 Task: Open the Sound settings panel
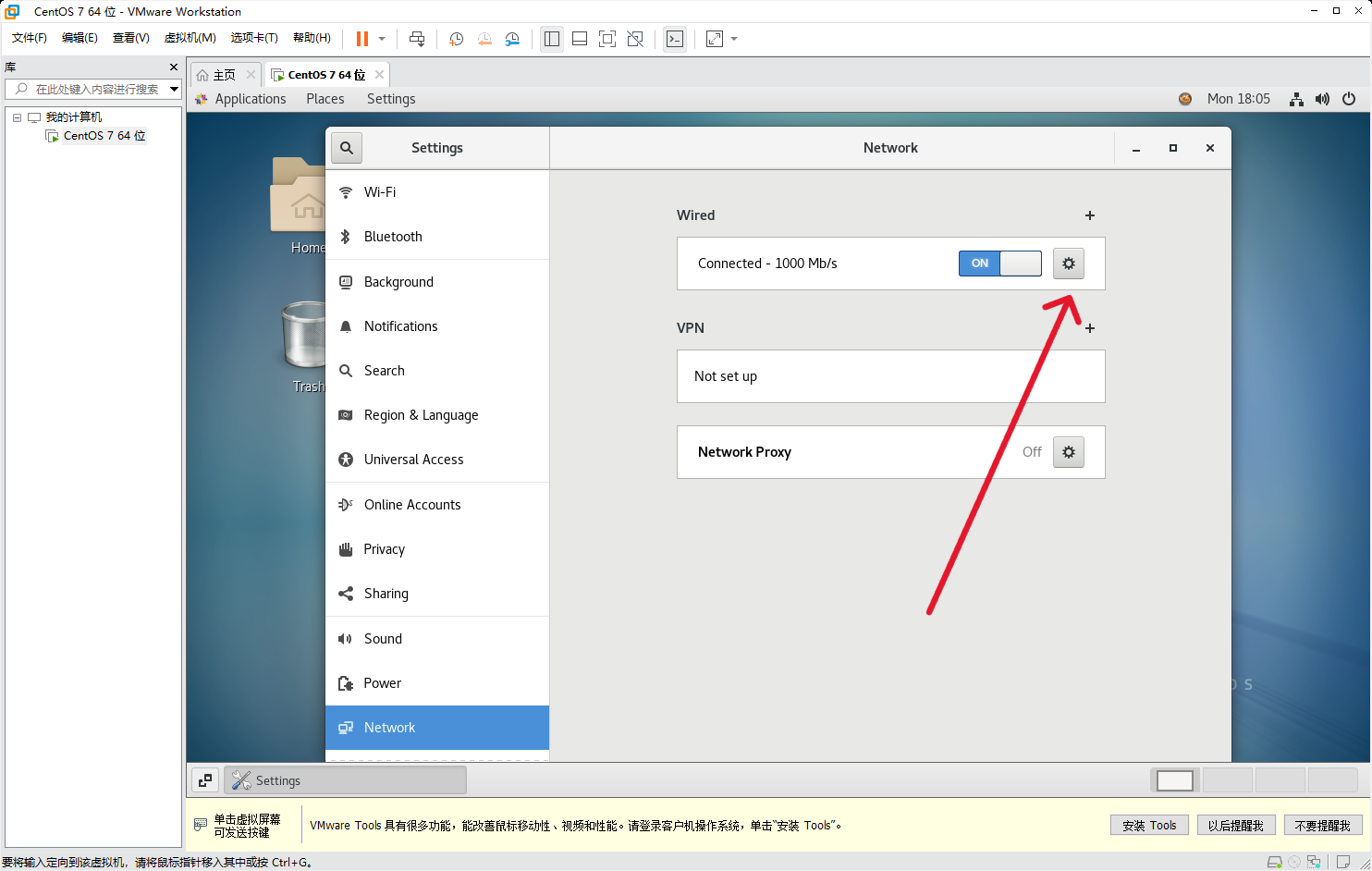(437, 639)
